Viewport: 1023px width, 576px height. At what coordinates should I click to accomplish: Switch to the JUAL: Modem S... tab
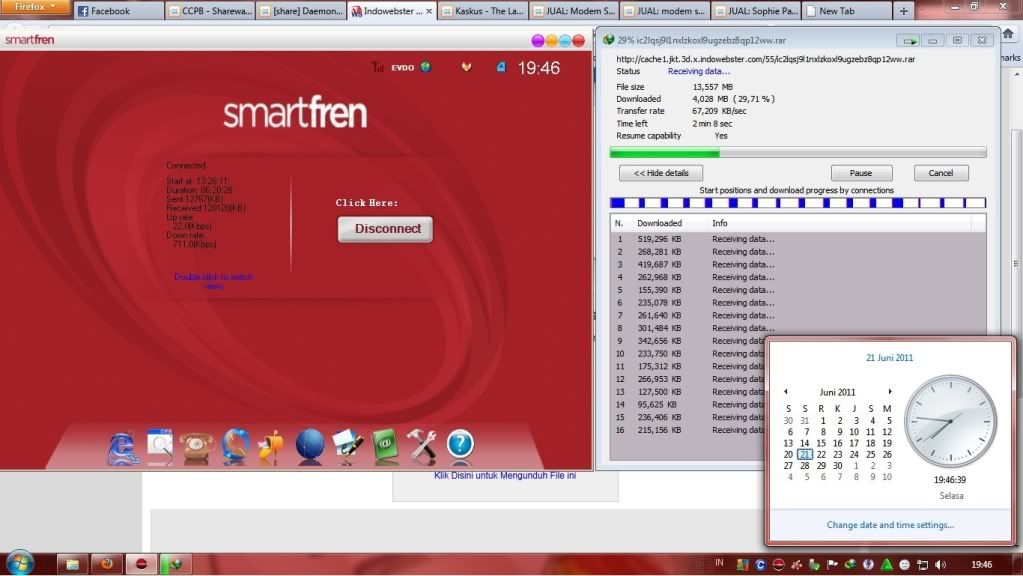click(x=573, y=11)
